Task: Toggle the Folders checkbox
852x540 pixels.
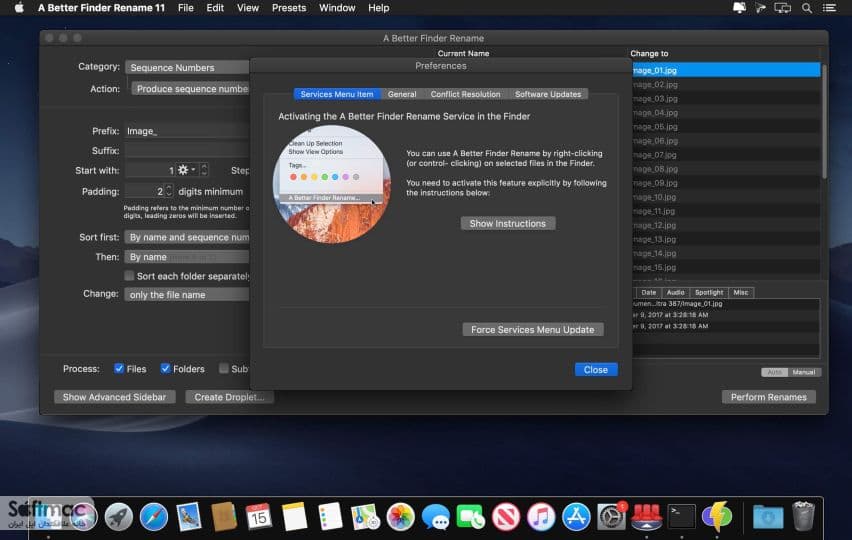Action: coord(166,368)
